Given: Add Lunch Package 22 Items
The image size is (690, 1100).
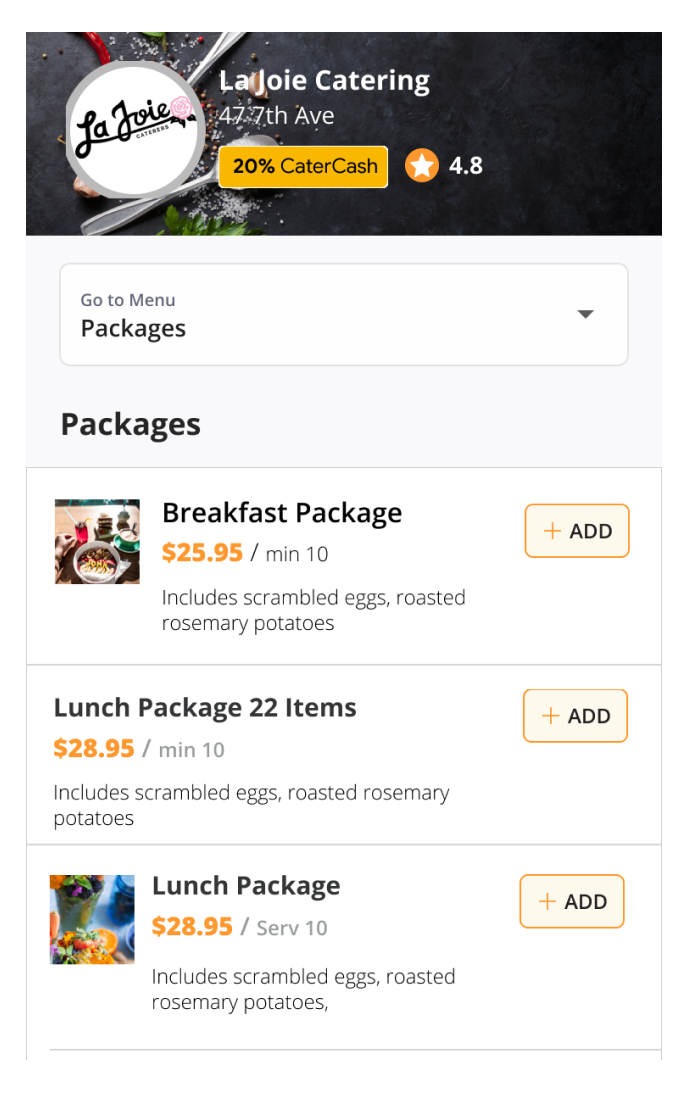Looking at the screenshot, I should click(x=575, y=716).
